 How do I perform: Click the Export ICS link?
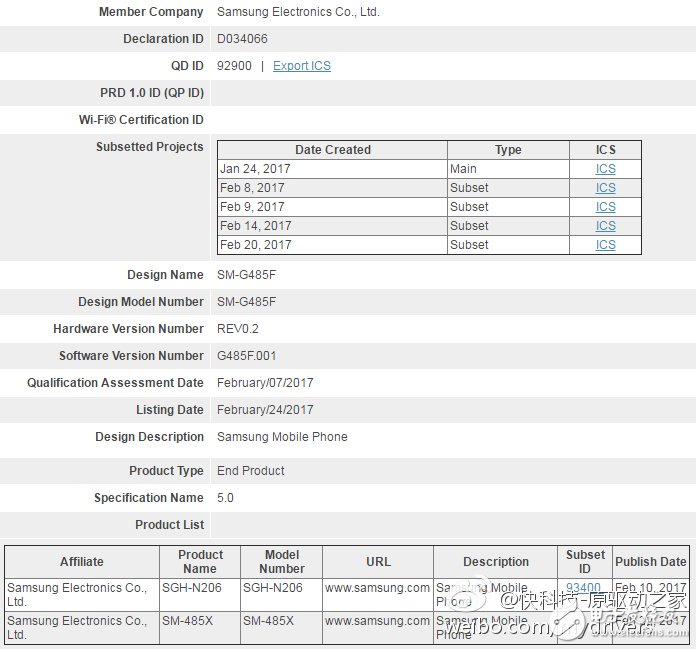[301, 66]
